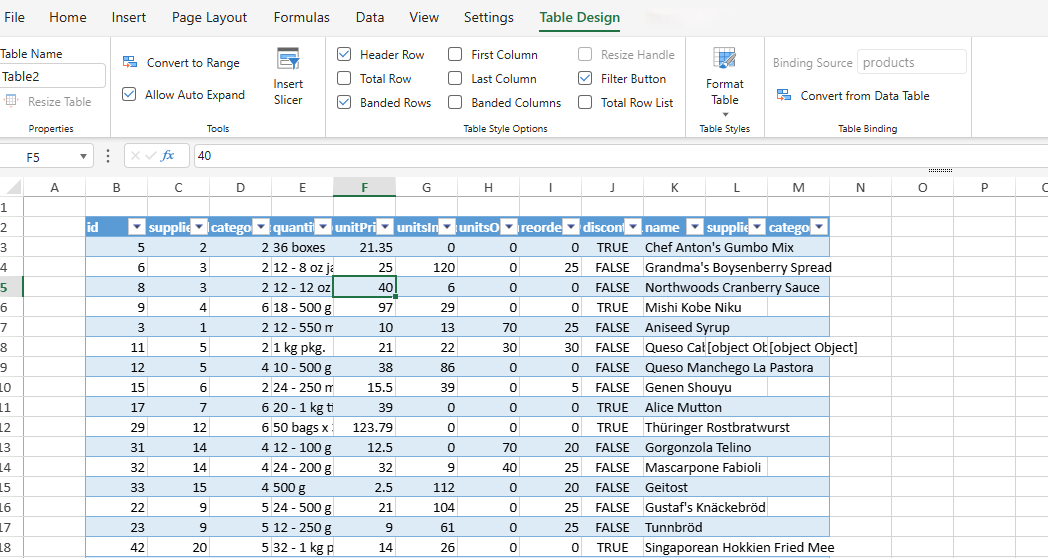
Task: Click the Convert to Range icon
Action: [130, 63]
